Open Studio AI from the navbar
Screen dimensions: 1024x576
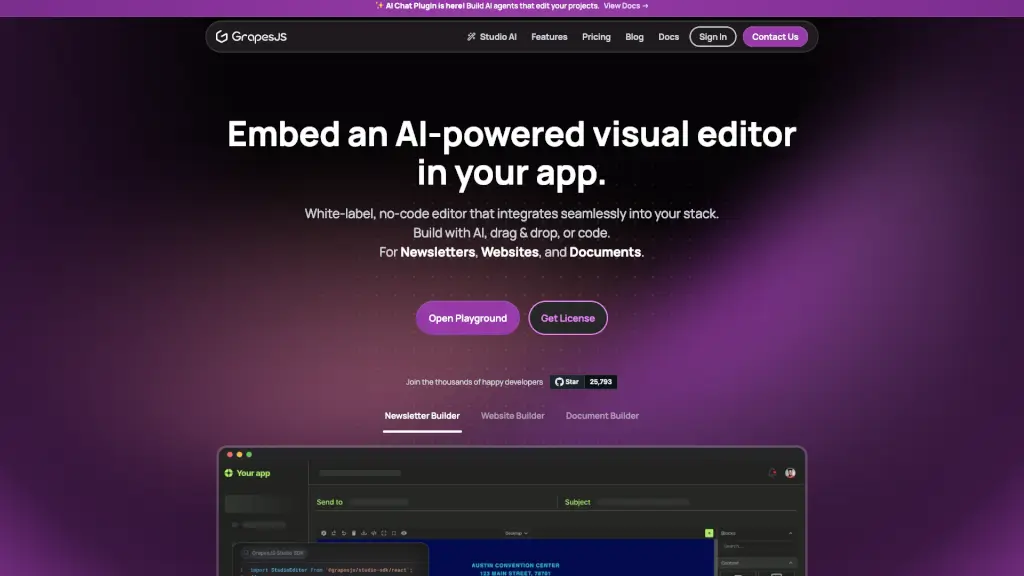[x=492, y=37]
